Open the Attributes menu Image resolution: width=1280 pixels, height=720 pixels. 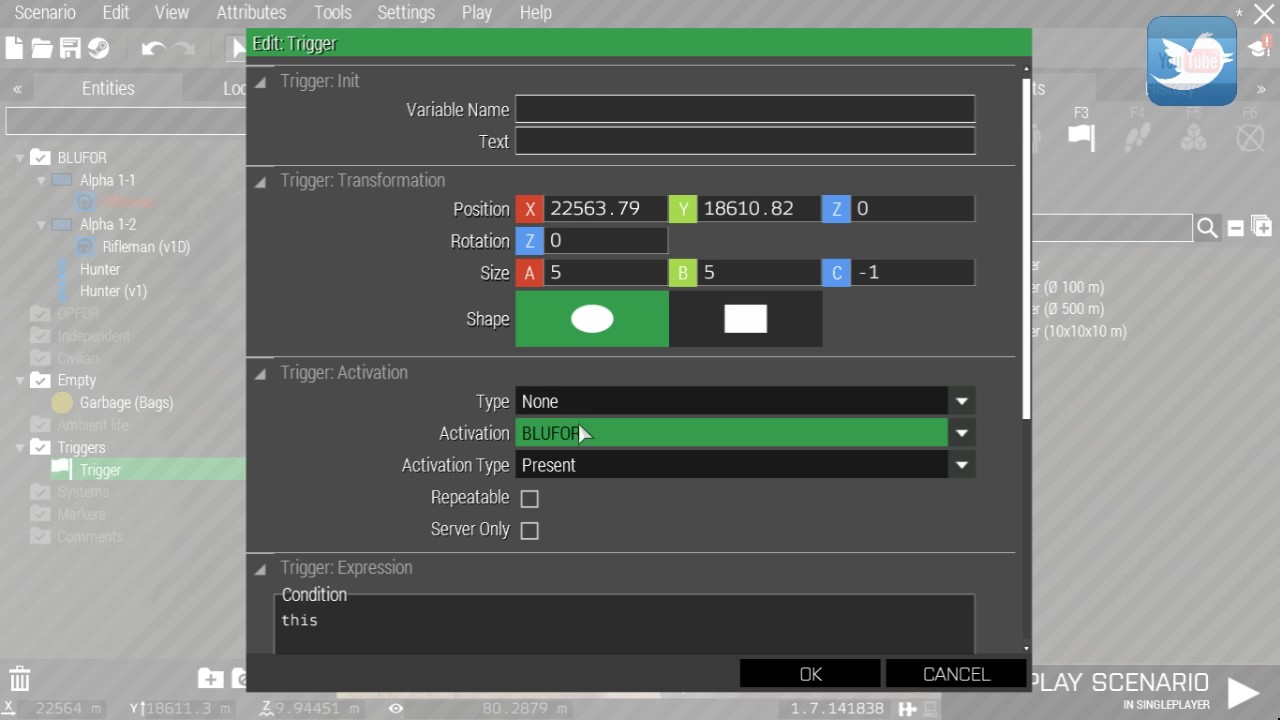[251, 13]
